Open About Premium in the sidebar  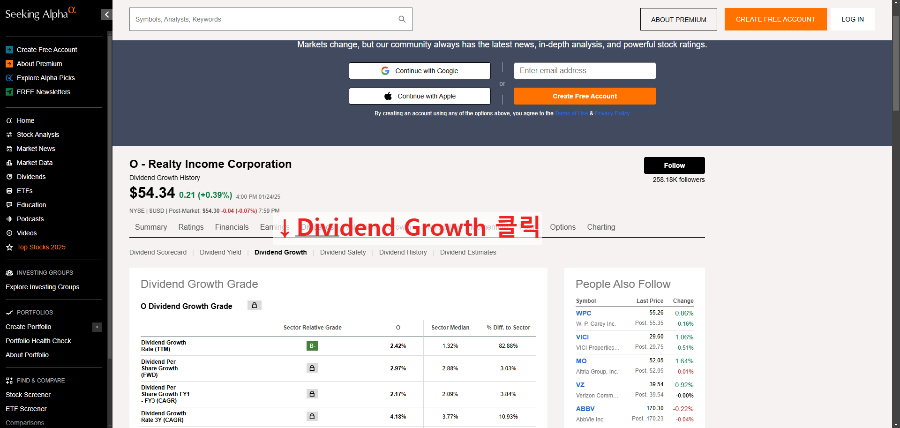(39, 64)
